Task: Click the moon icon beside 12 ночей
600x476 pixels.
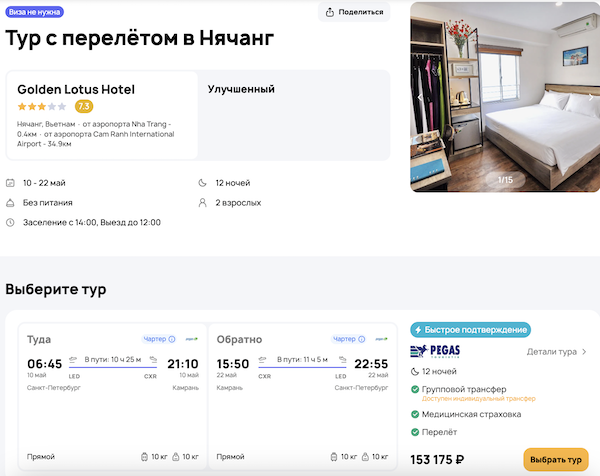Action: click(203, 183)
